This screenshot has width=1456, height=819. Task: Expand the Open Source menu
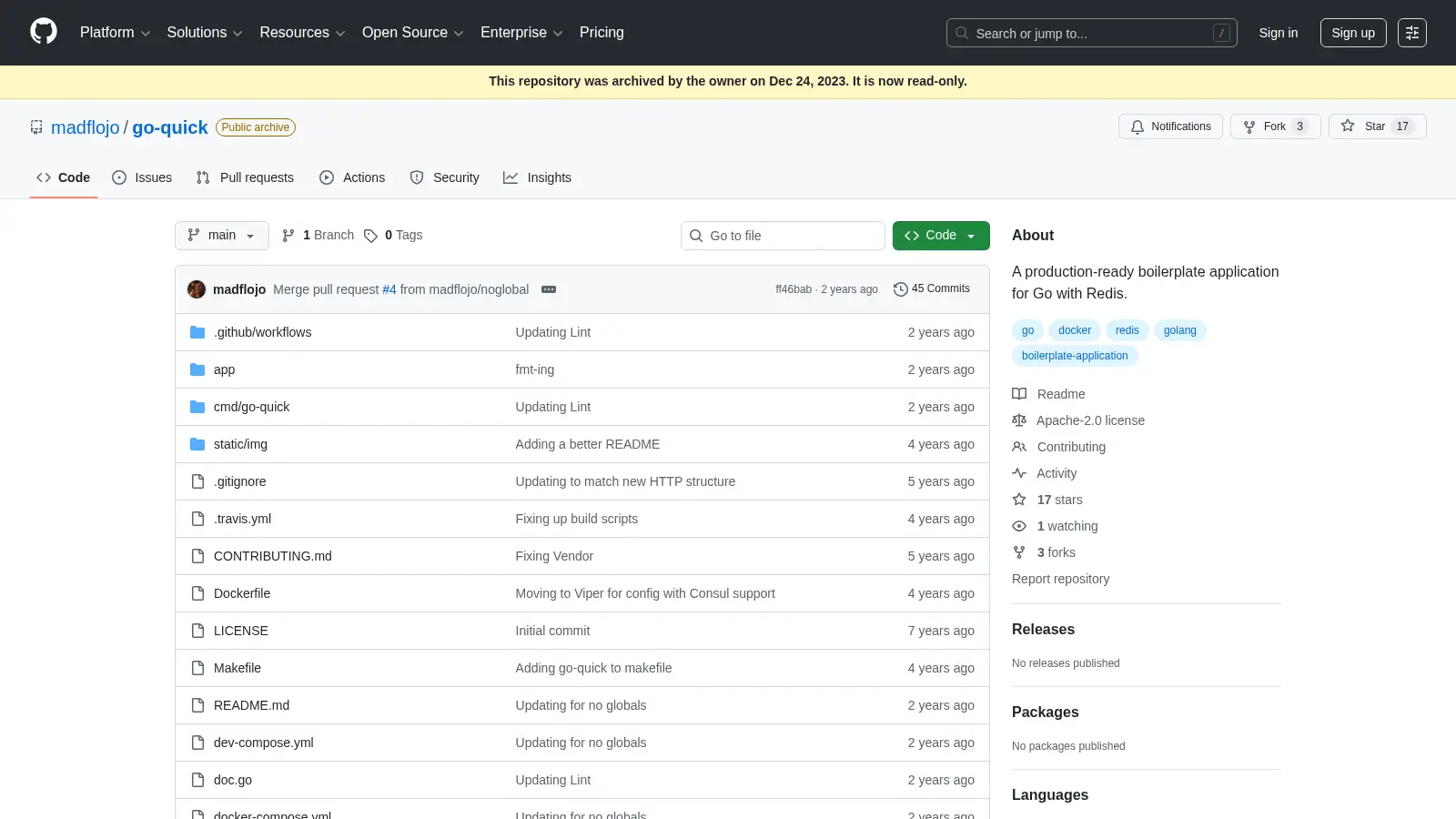point(413,33)
